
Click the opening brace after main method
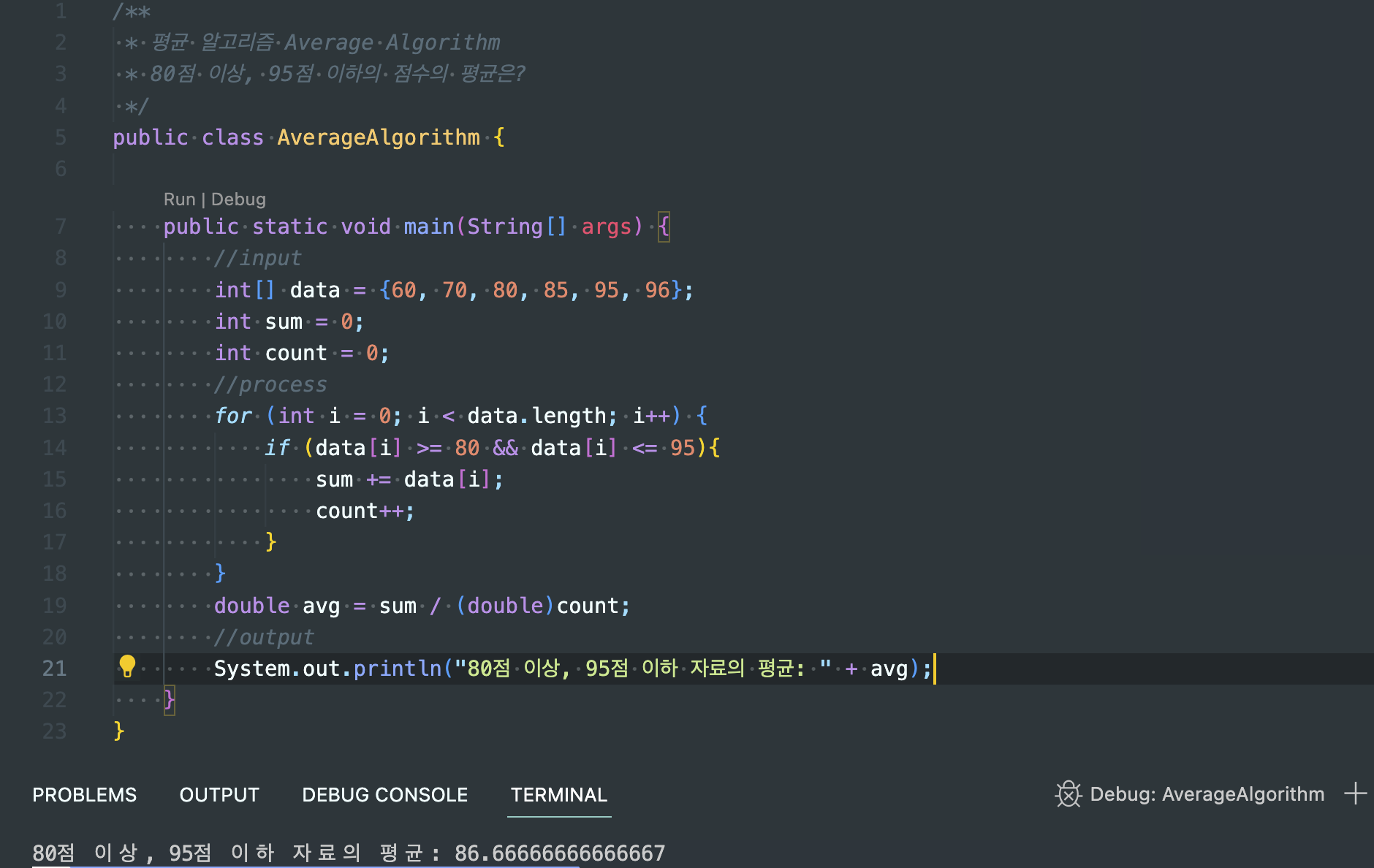(x=664, y=226)
